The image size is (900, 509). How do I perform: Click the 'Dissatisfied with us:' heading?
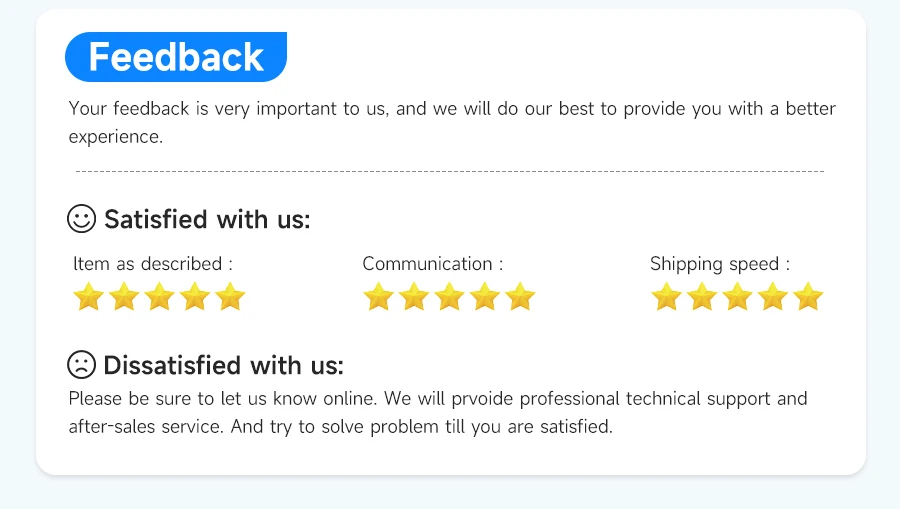tap(223, 365)
